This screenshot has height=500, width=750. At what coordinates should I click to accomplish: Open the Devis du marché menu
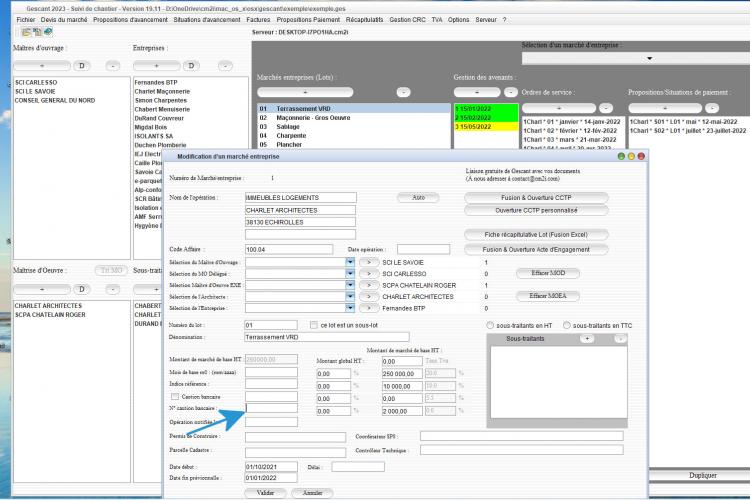(x=64, y=20)
